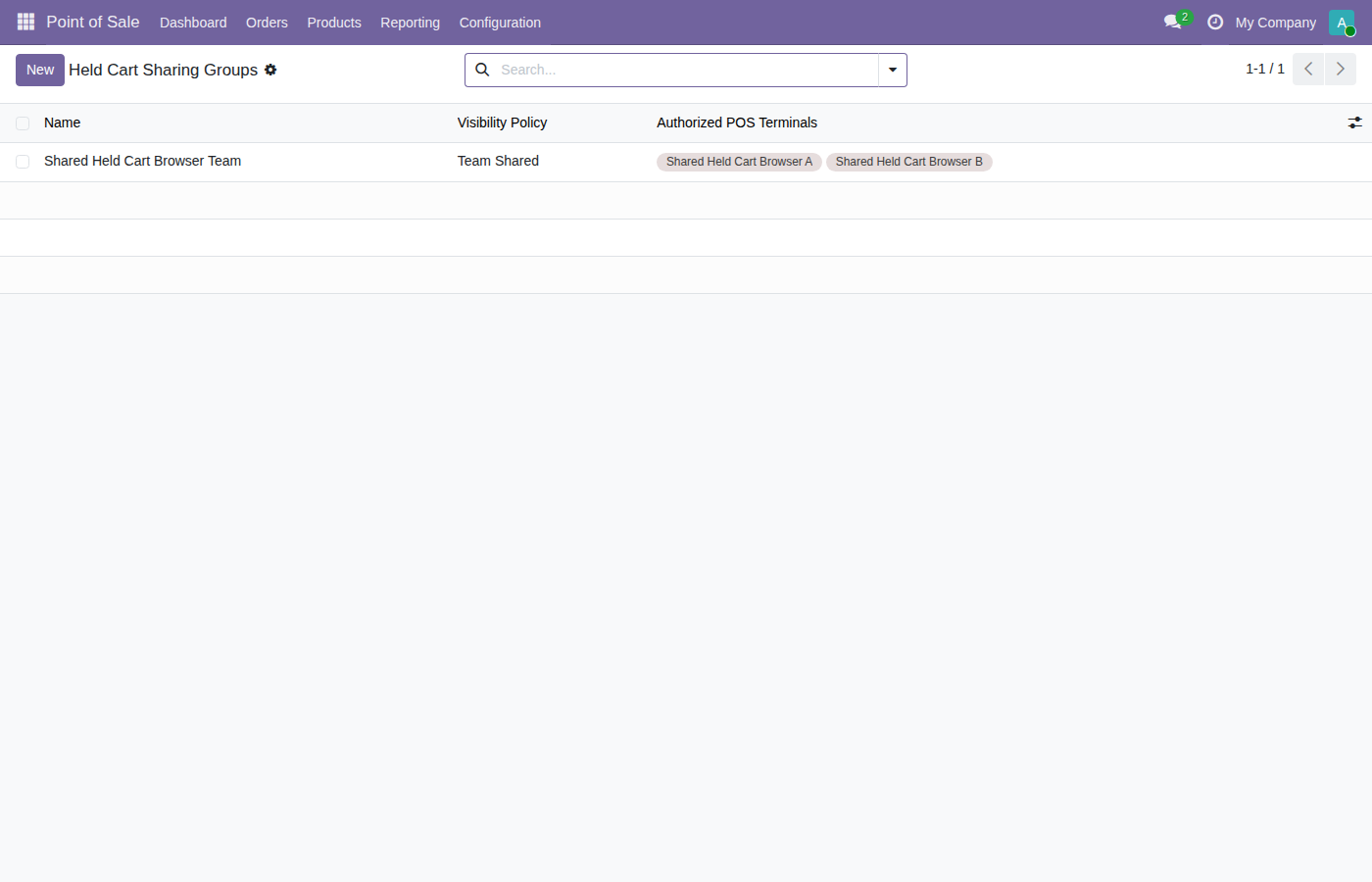Click the gear actions icon beside the title
The width and height of the screenshot is (1372, 882).
point(270,70)
